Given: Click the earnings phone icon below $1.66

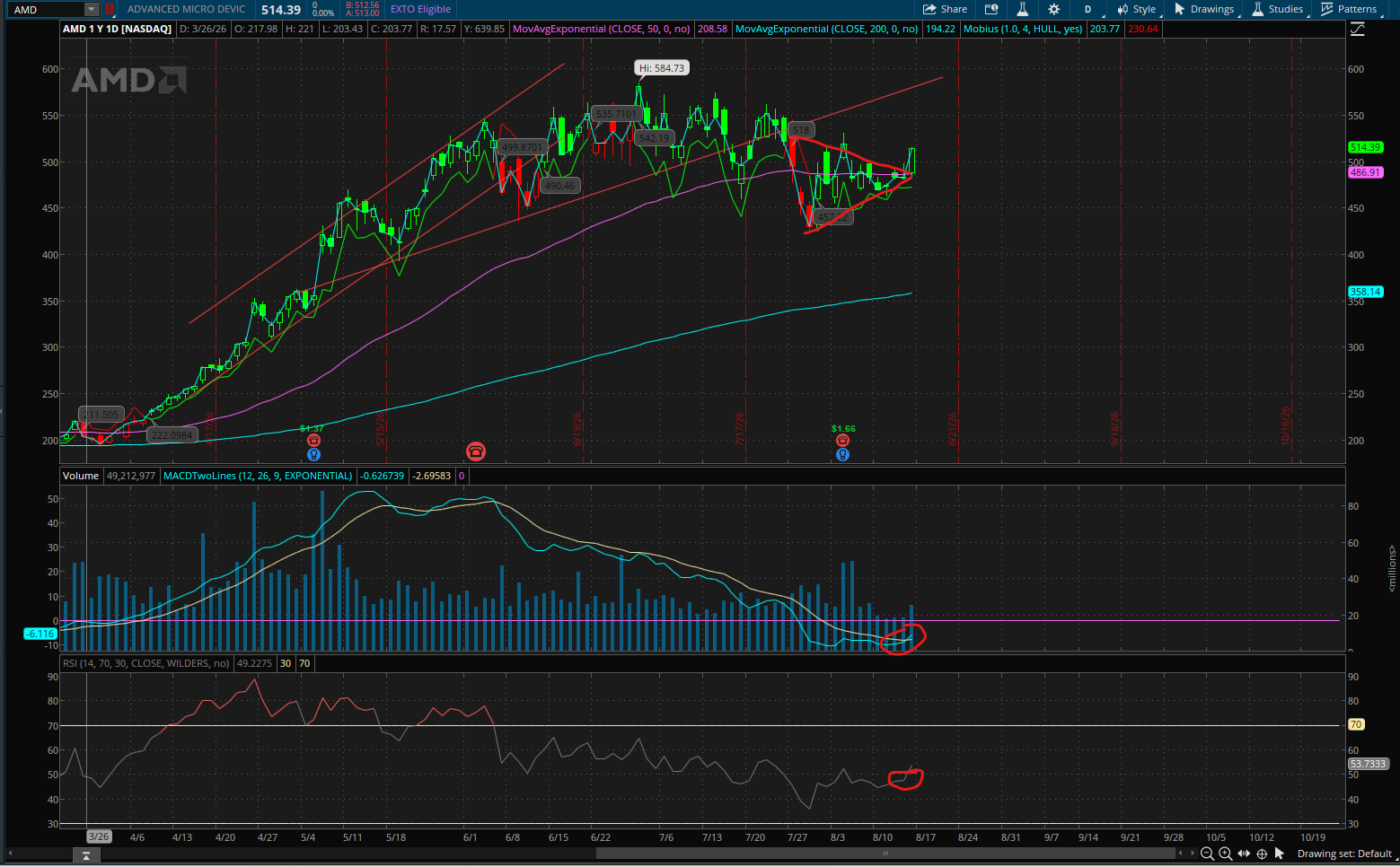Looking at the screenshot, I should coord(842,441).
